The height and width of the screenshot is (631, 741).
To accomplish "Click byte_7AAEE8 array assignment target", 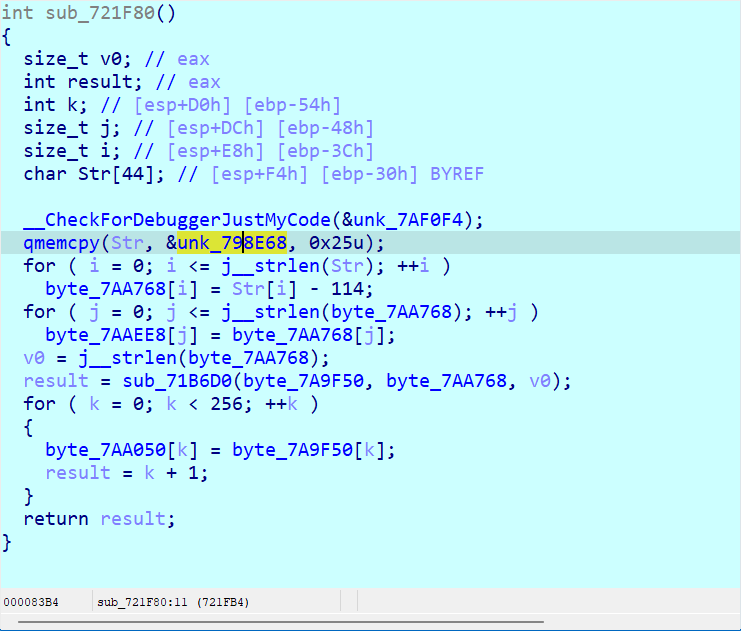I will tap(105, 335).
